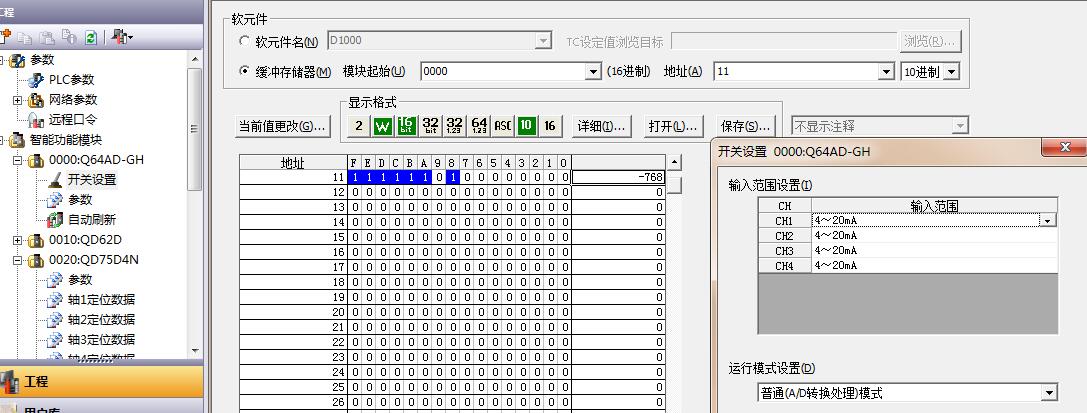Select binary display format button

(x=359, y=126)
